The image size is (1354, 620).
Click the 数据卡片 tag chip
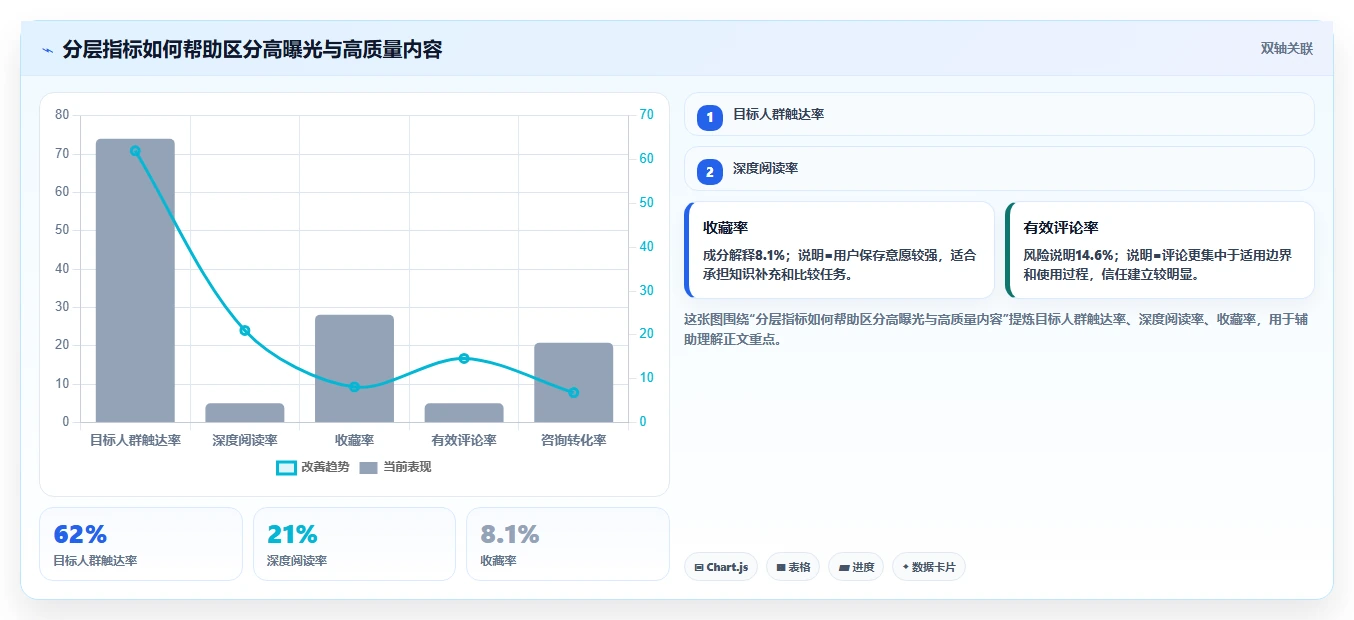tap(929, 567)
